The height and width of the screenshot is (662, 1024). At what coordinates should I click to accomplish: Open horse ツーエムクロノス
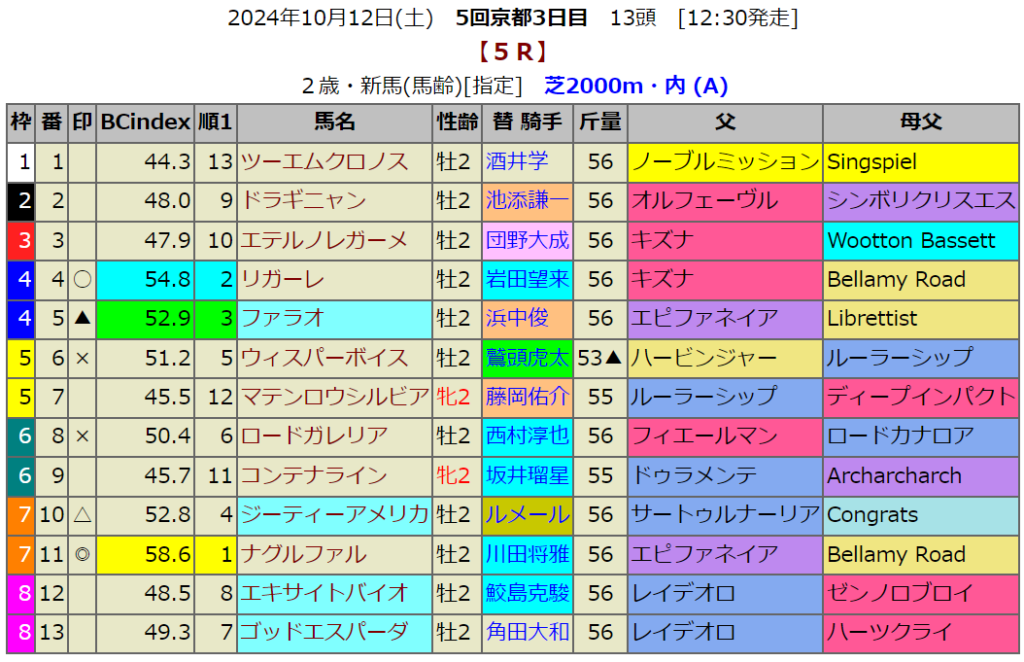[x=325, y=162]
